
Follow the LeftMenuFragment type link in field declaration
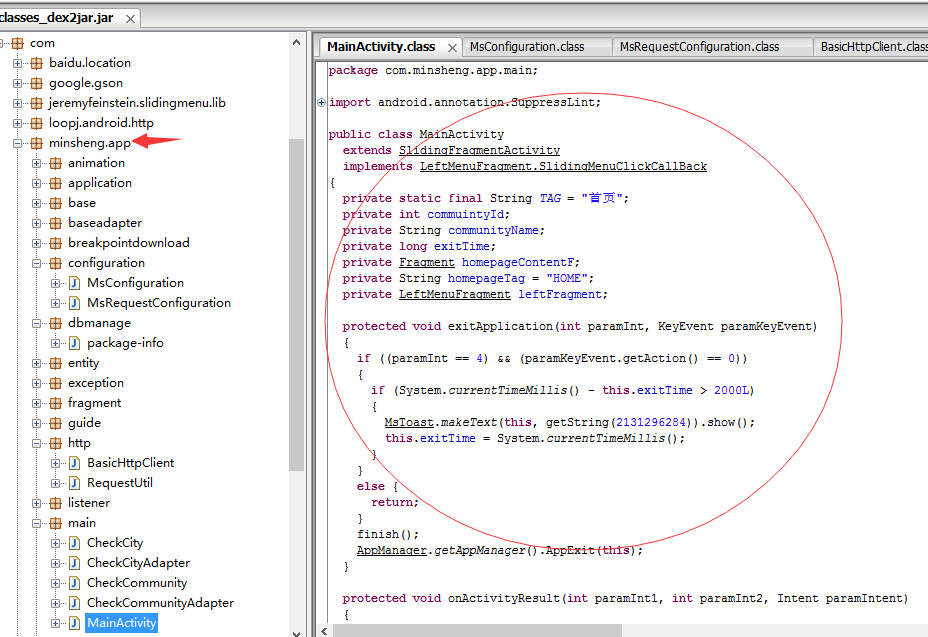[x=455, y=294]
